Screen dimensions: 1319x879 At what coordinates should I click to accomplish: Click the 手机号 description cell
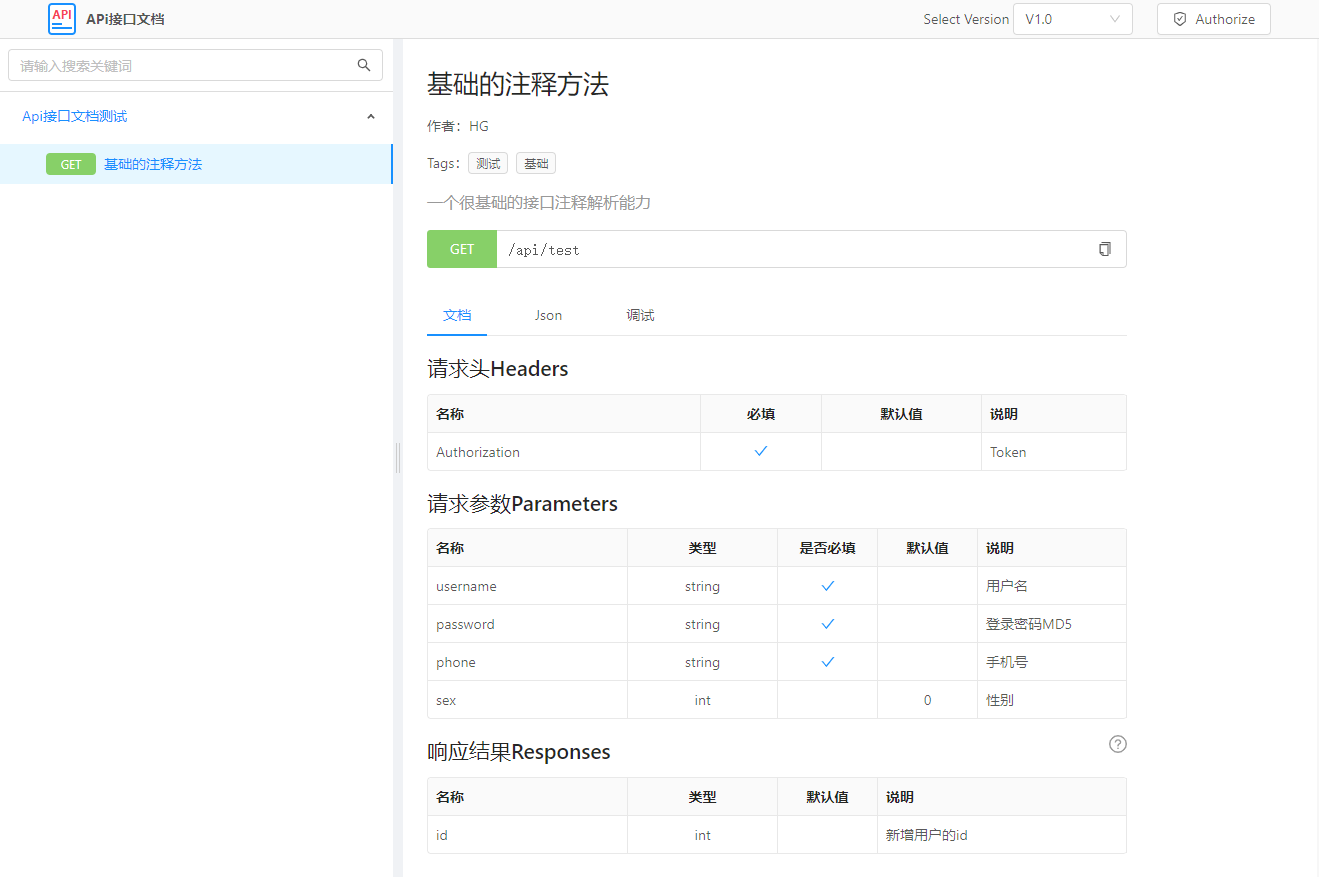(x=1052, y=662)
